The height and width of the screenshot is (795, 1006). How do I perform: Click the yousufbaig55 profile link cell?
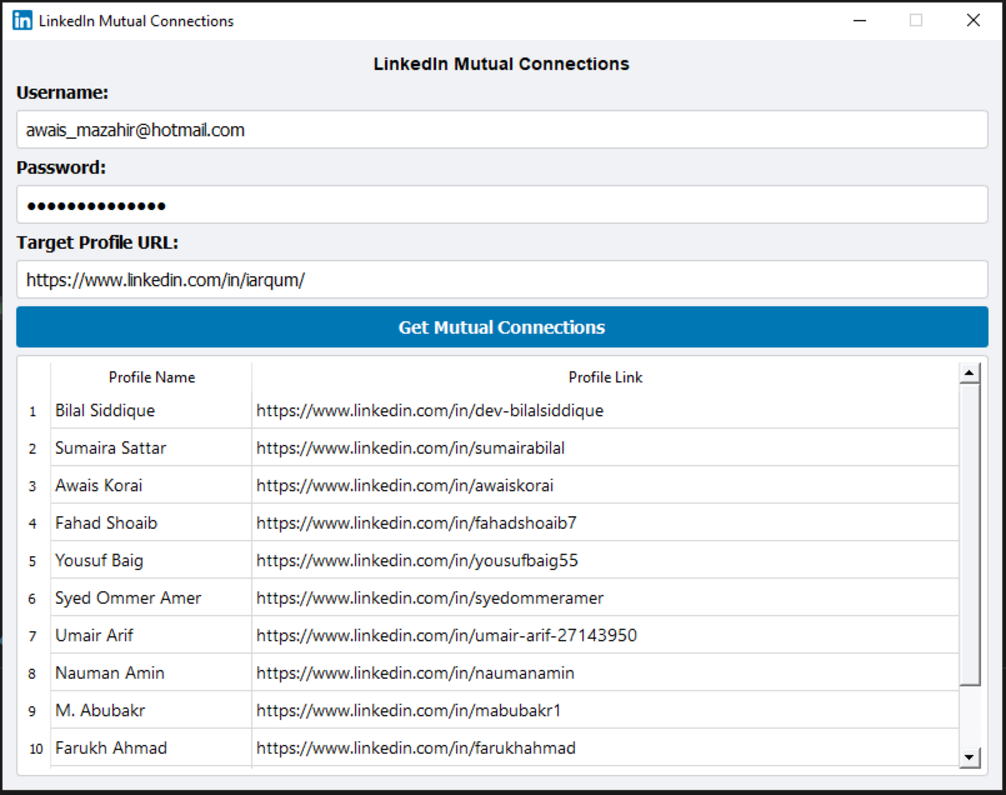tap(605, 561)
